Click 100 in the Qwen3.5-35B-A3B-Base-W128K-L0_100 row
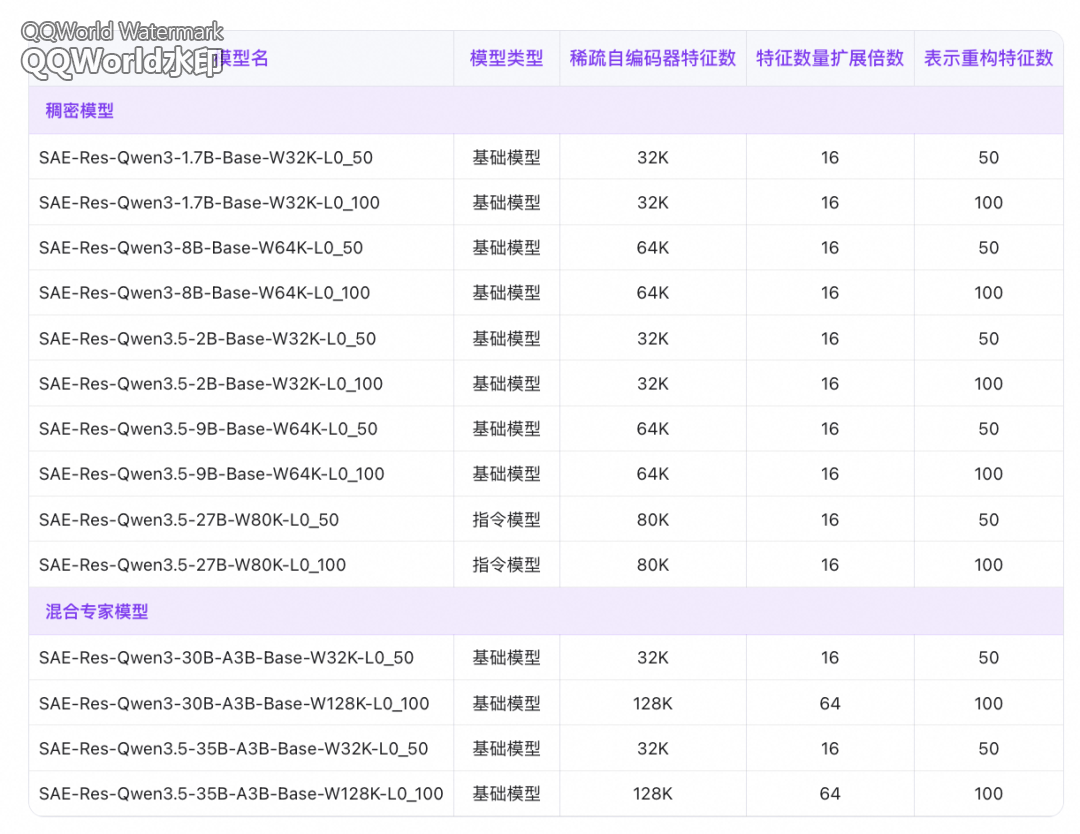1080x834 pixels. [988, 793]
